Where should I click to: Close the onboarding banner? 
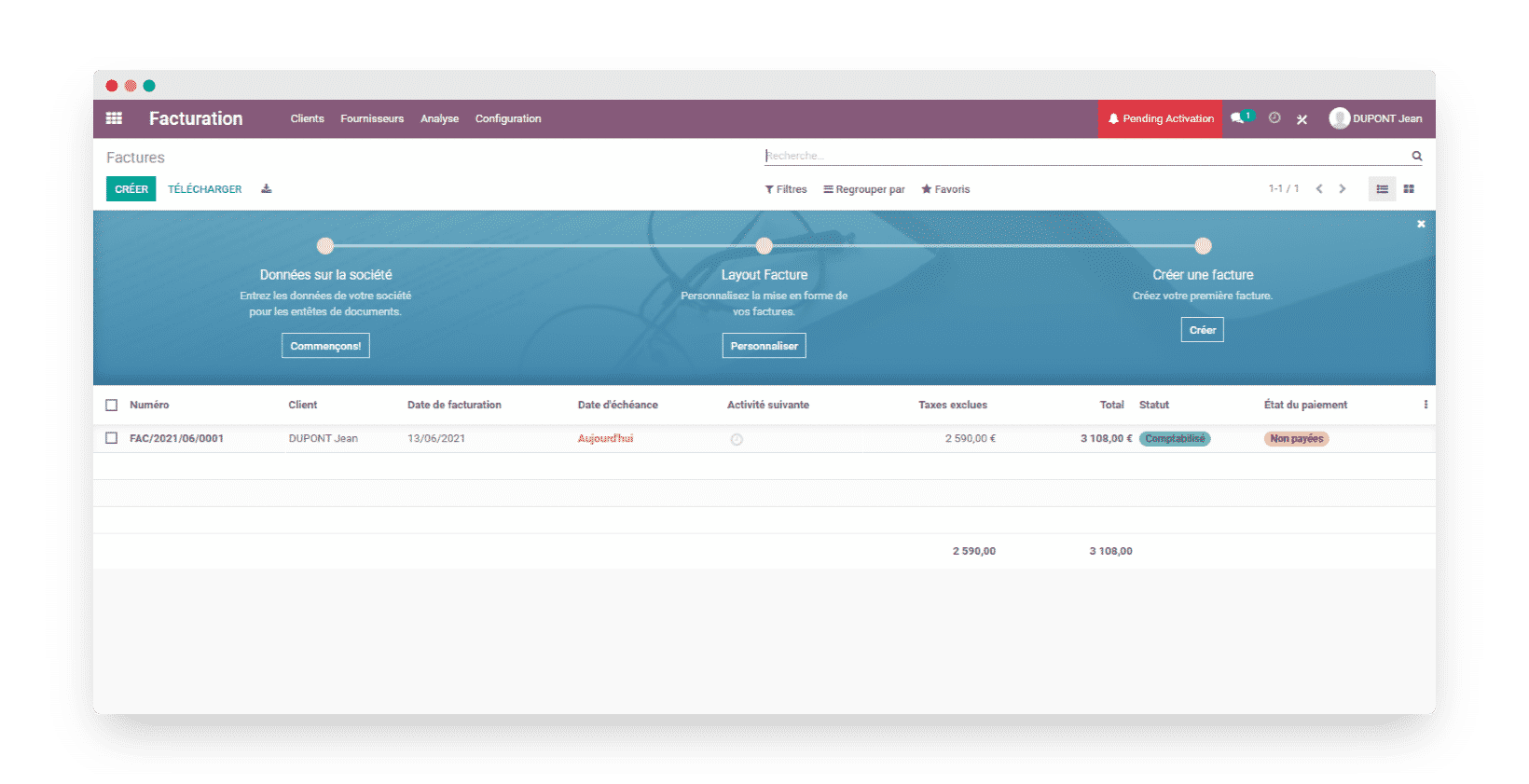(1421, 224)
